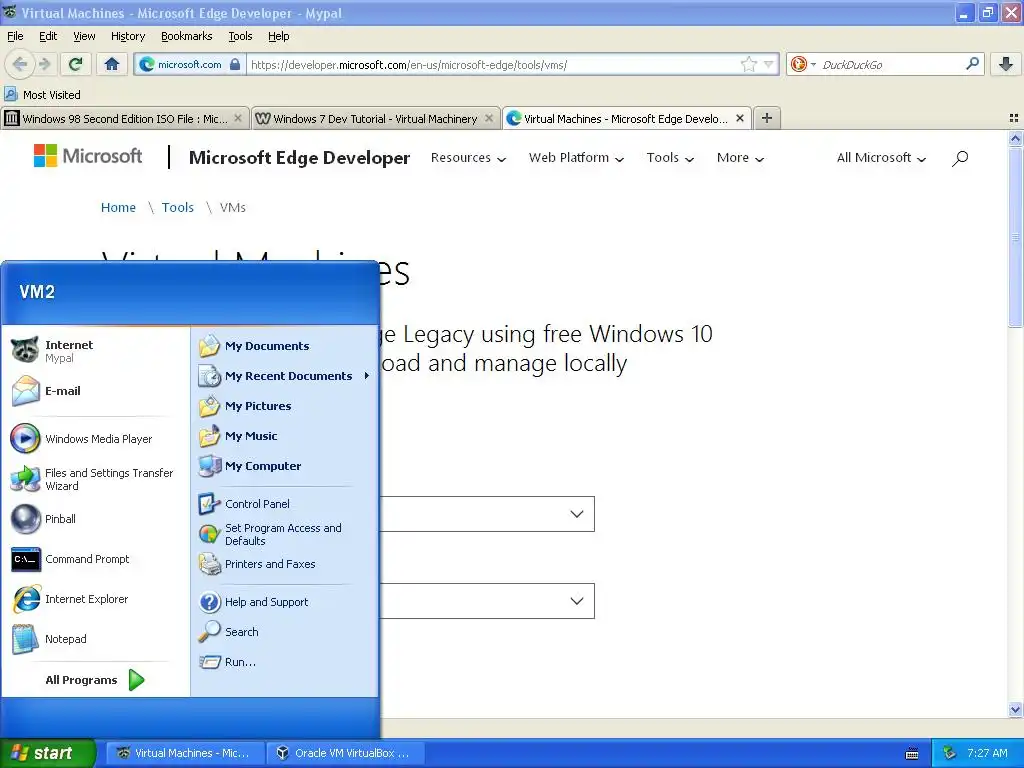Open the File menu
The height and width of the screenshot is (768, 1024).
pos(15,37)
